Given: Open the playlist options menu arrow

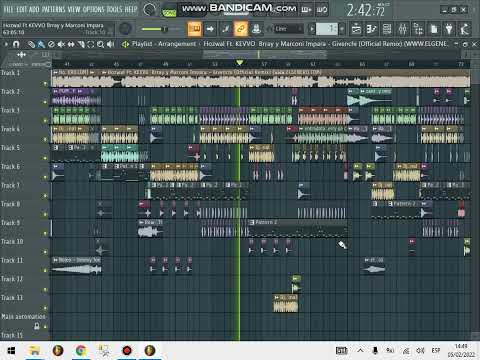Looking at the screenshot, I should 6,44.
